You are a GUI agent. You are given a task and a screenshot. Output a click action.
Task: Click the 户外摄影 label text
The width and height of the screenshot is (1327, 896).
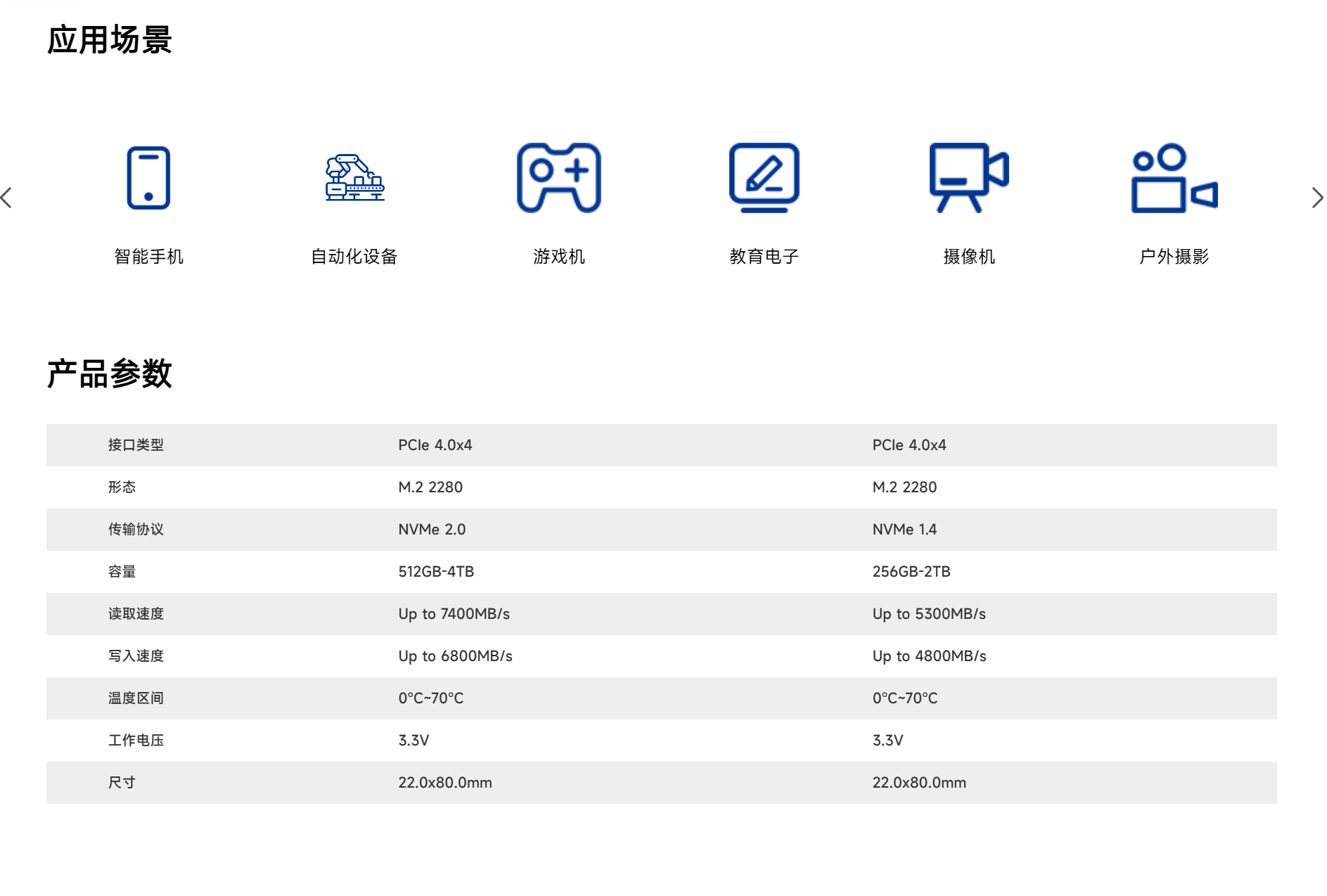[x=1174, y=257]
